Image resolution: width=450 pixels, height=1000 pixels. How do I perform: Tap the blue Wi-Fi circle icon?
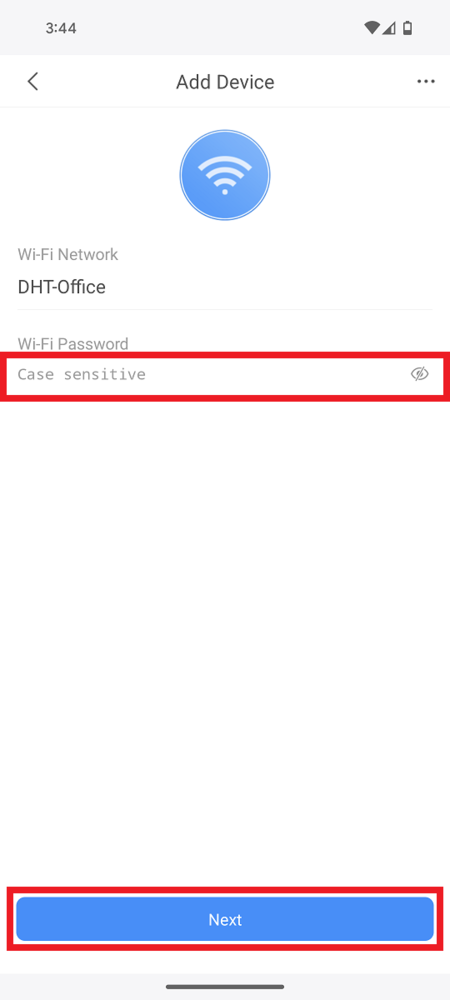tap(225, 175)
